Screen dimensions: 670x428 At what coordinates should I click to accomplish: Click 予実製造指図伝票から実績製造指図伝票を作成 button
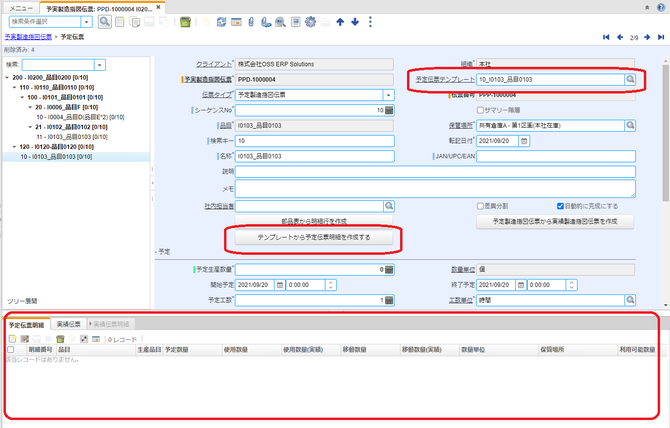pyautogui.click(x=555, y=222)
